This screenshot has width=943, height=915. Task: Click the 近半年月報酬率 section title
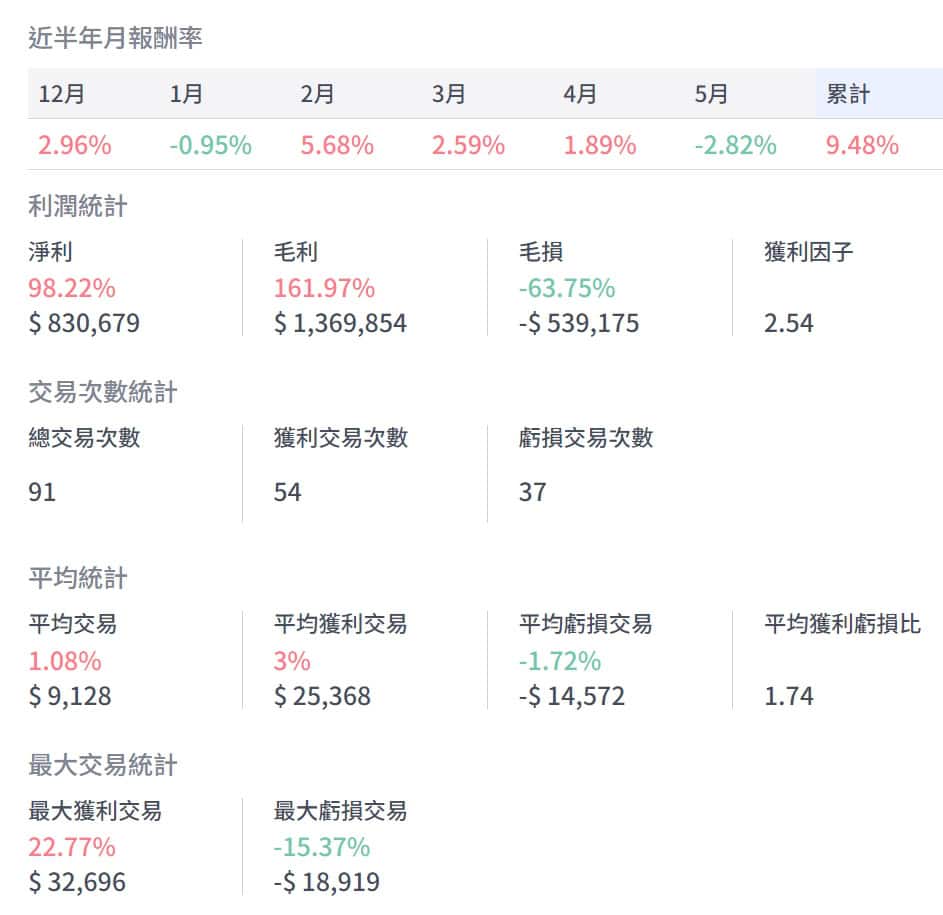click(x=116, y=39)
